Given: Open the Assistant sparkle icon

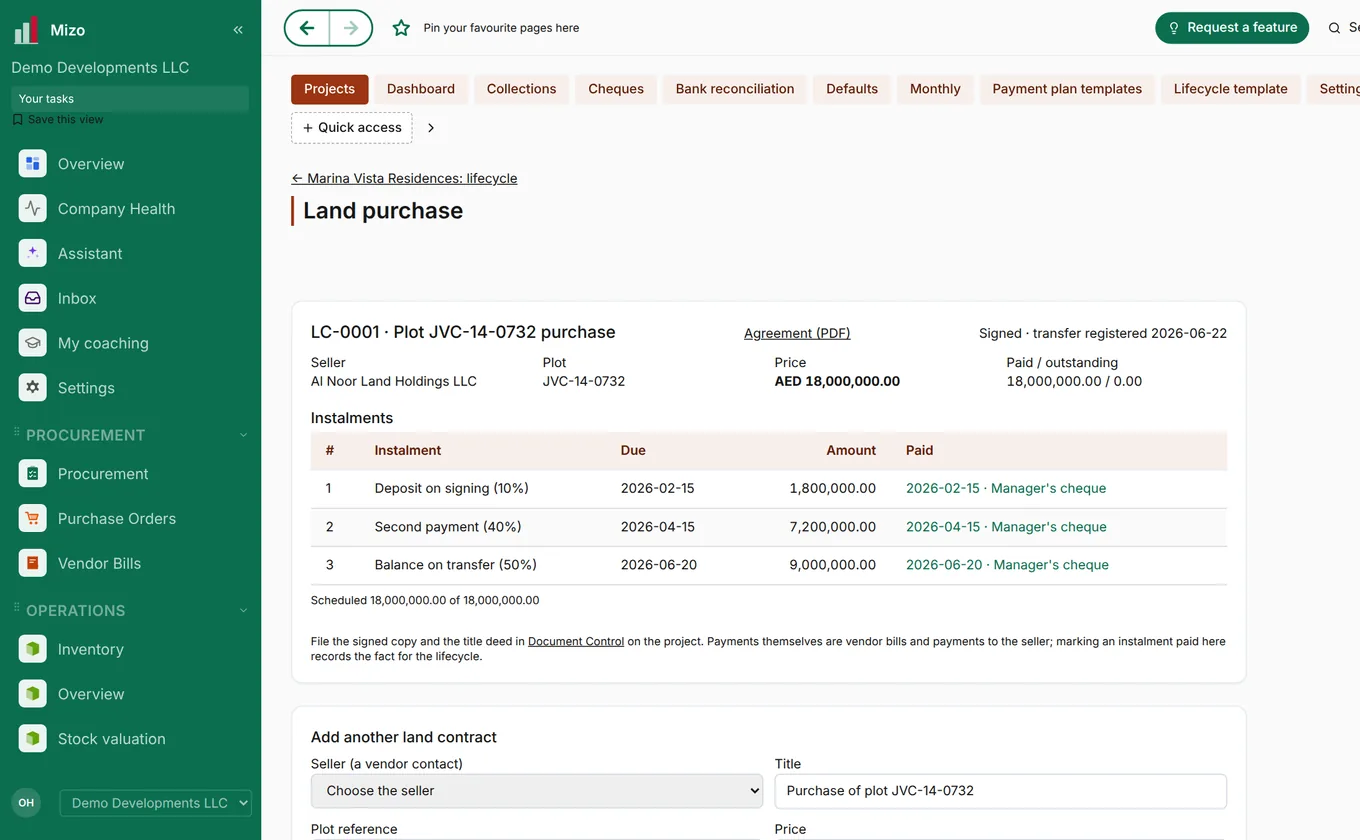Looking at the screenshot, I should (x=32, y=253).
